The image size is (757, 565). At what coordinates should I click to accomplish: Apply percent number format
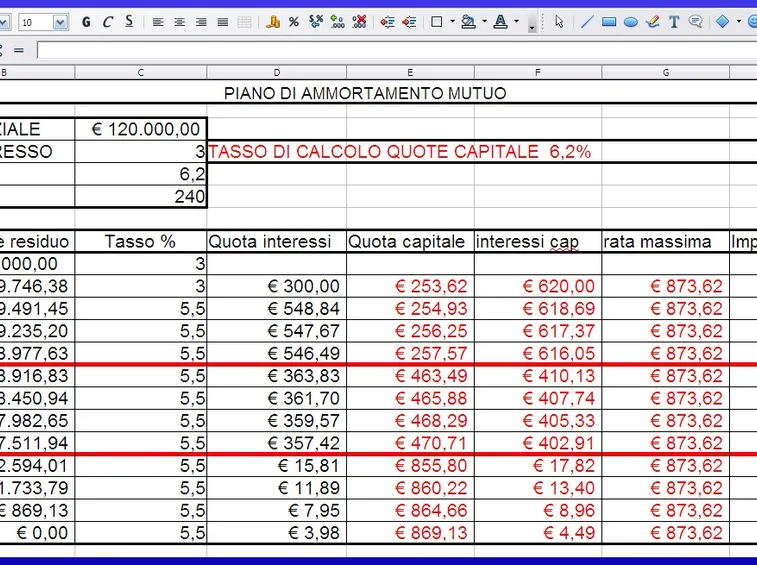coord(294,22)
